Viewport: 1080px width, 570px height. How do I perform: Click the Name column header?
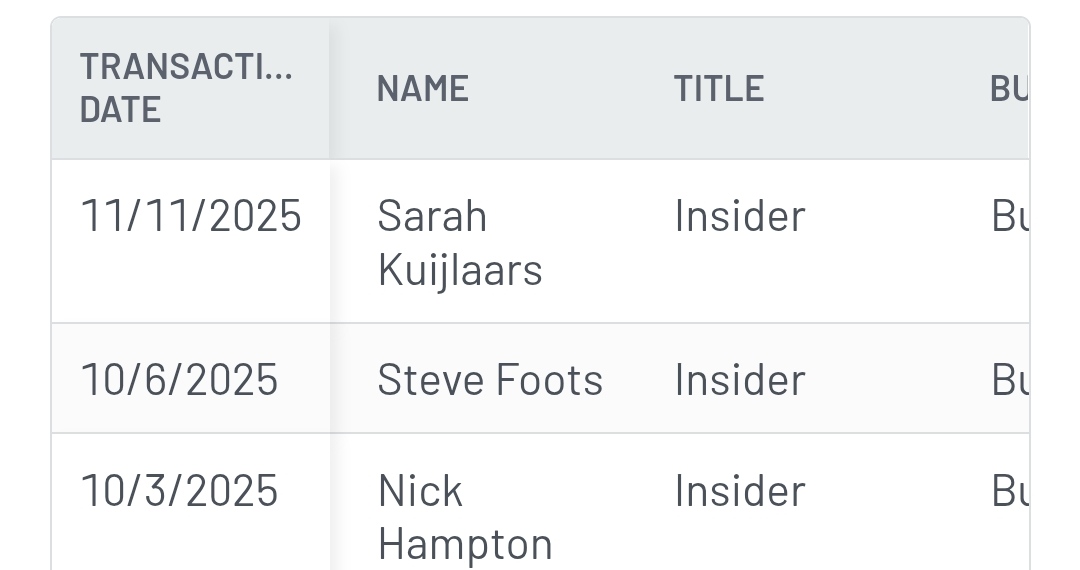(x=422, y=89)
